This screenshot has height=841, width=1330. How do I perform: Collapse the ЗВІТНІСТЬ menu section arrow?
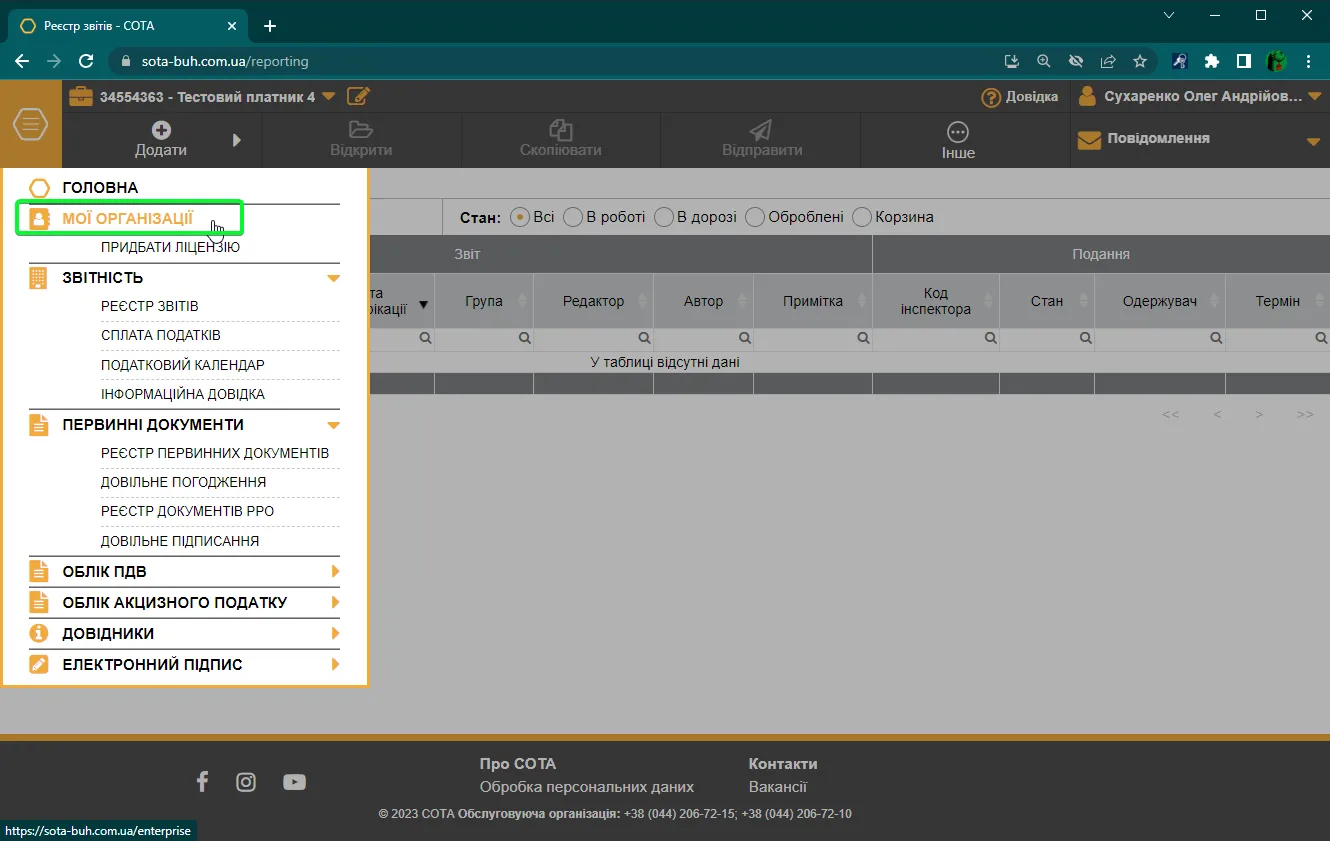click(334, 278)
